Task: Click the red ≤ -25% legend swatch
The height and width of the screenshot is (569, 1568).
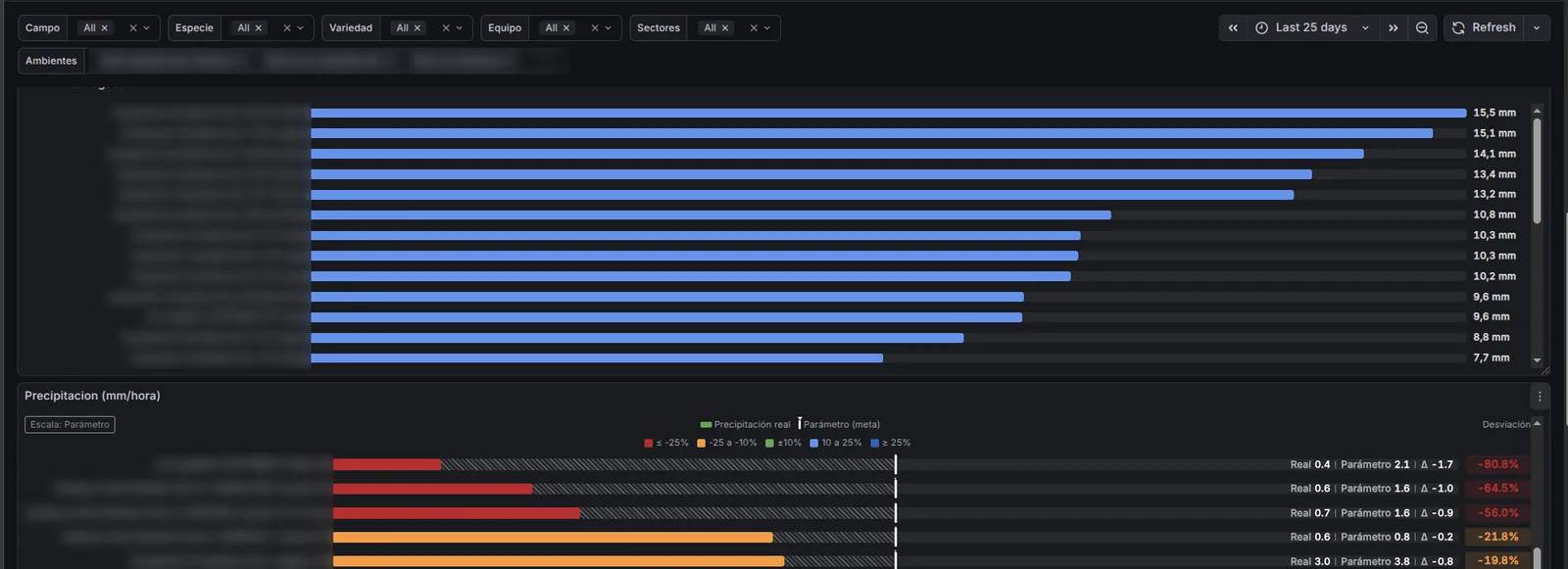Action: (649, 444)
